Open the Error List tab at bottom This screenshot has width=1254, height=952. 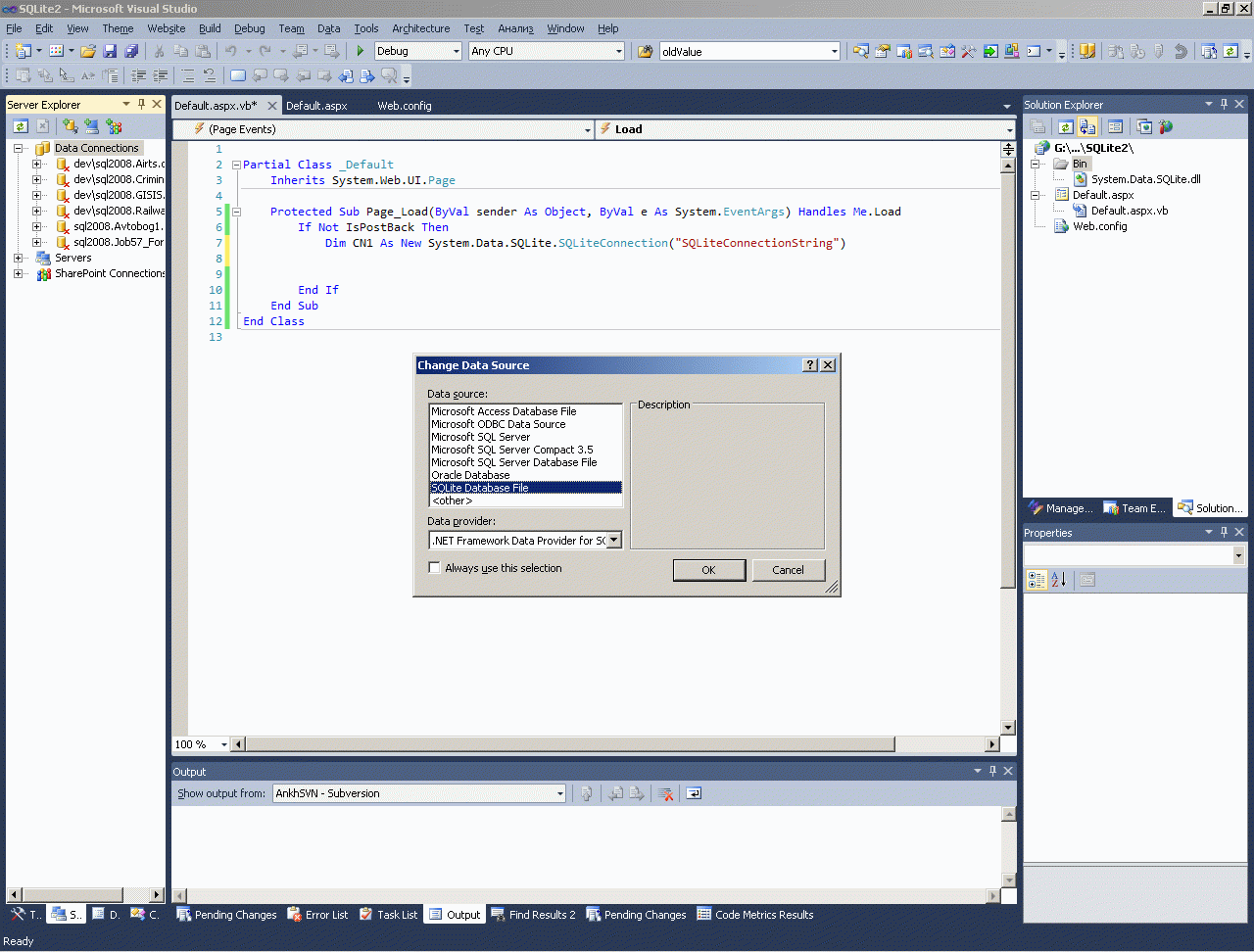(317, 915)
